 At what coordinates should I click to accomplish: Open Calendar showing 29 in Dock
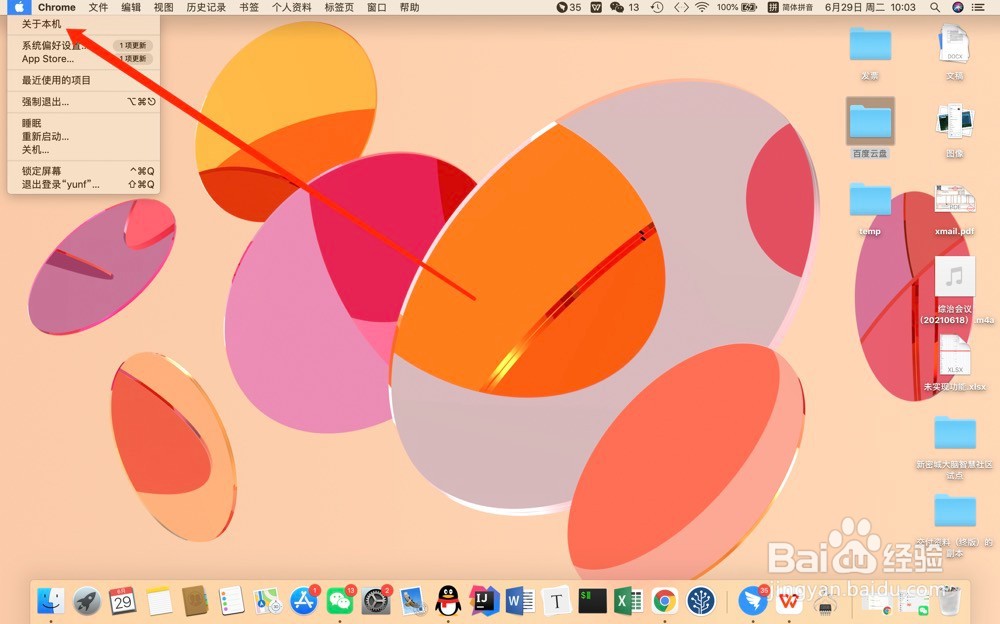tap(122, 600)
